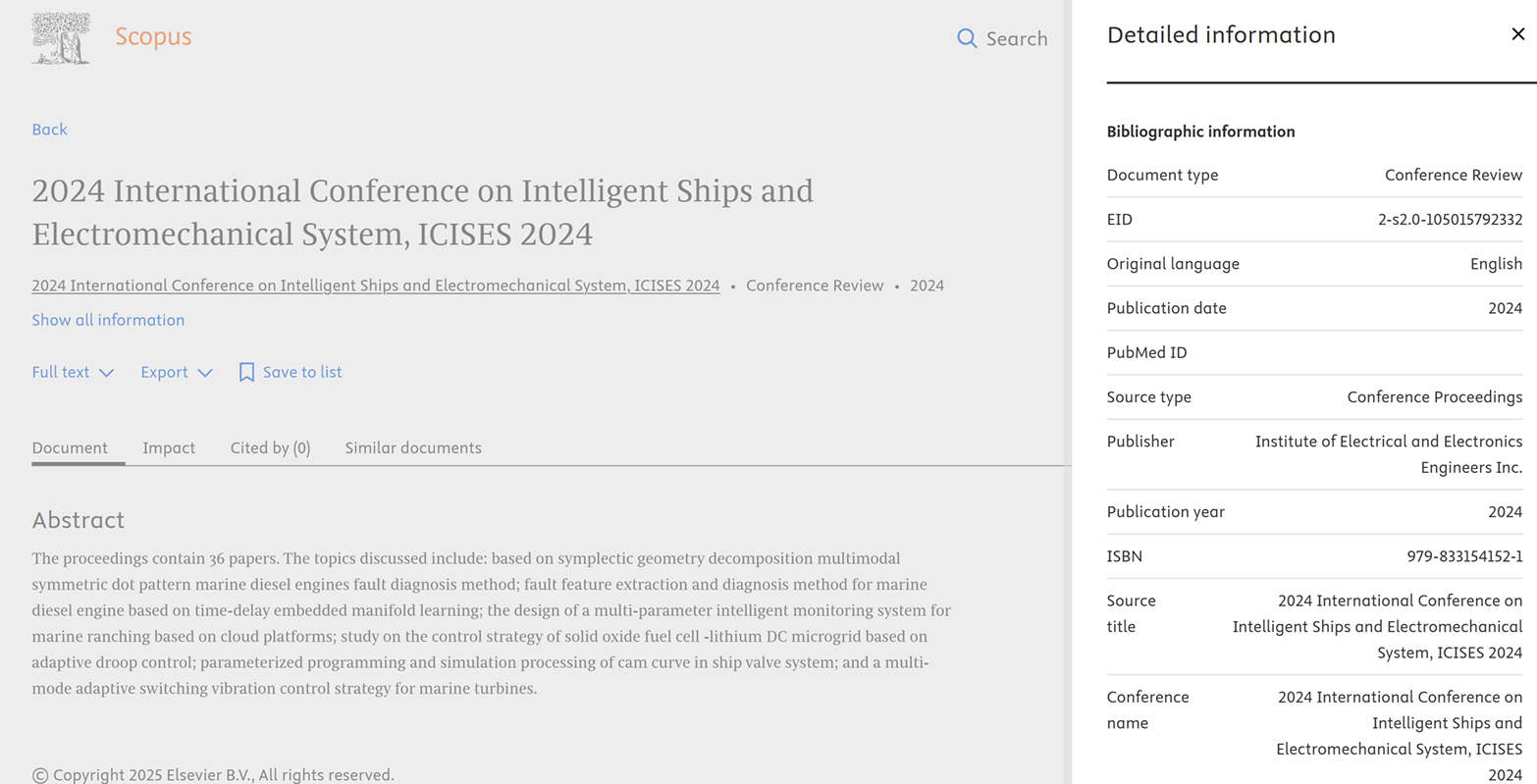1537x784 pixels.
Task: Click the Abstract heading
Action: (79, 520)
